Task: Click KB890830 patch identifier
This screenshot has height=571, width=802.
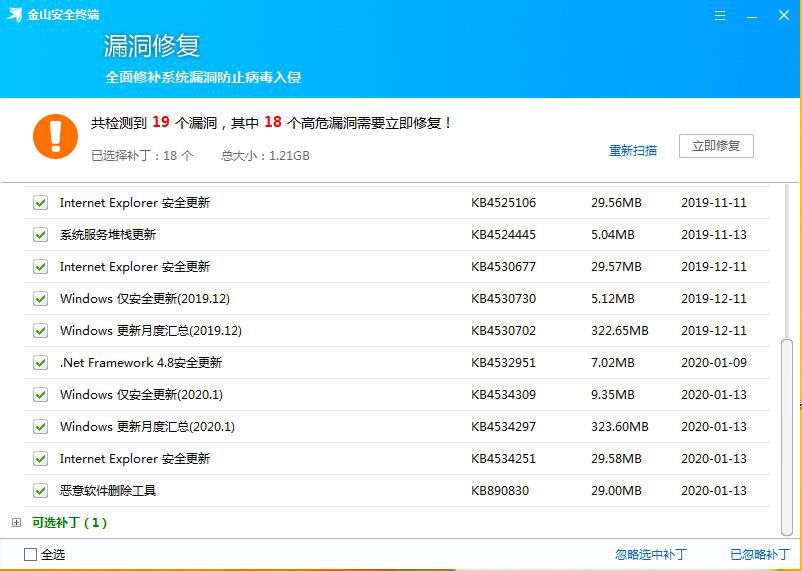Action: [500, 491]
